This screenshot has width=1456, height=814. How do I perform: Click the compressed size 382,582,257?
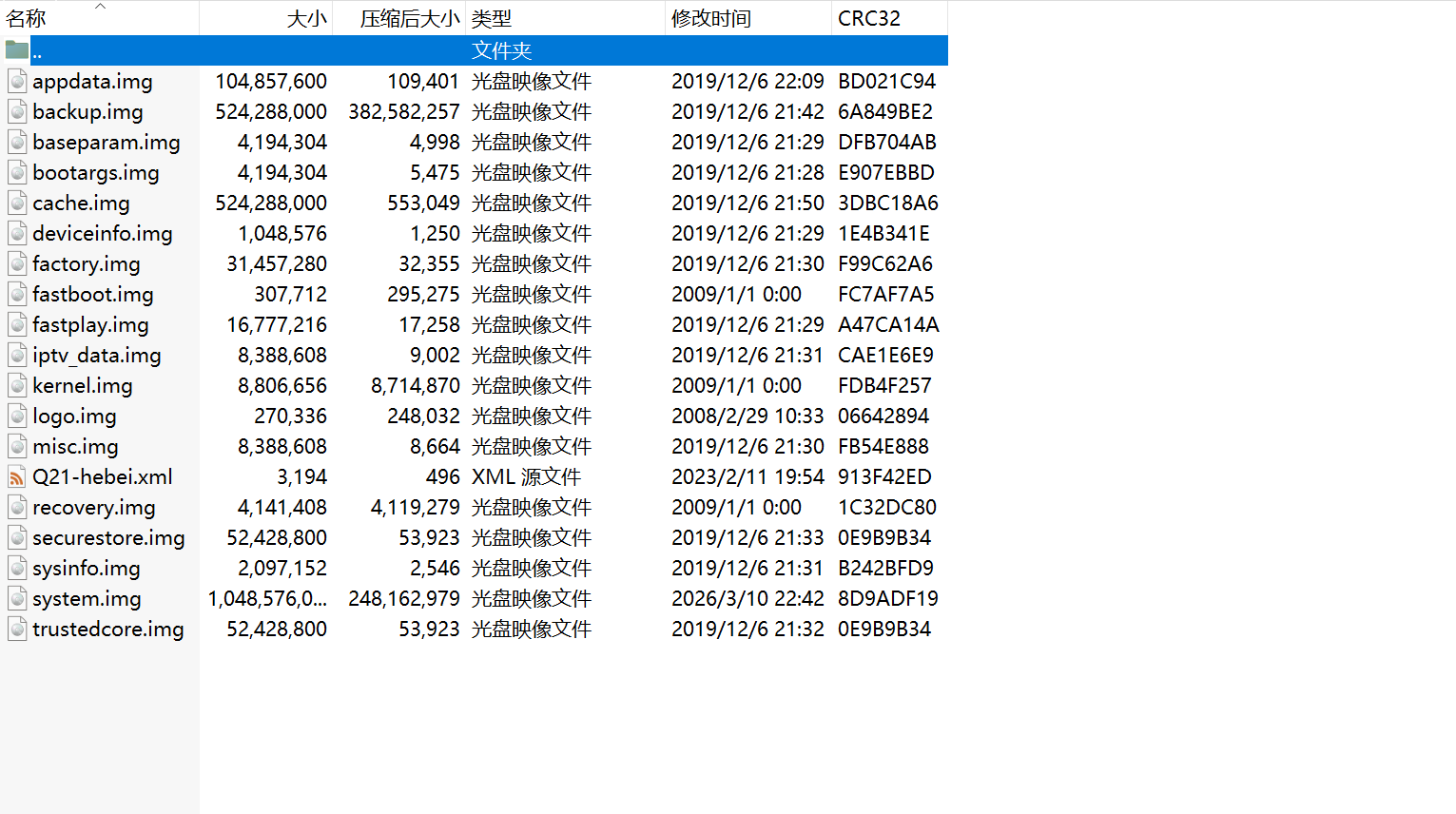tap(404, 111)
